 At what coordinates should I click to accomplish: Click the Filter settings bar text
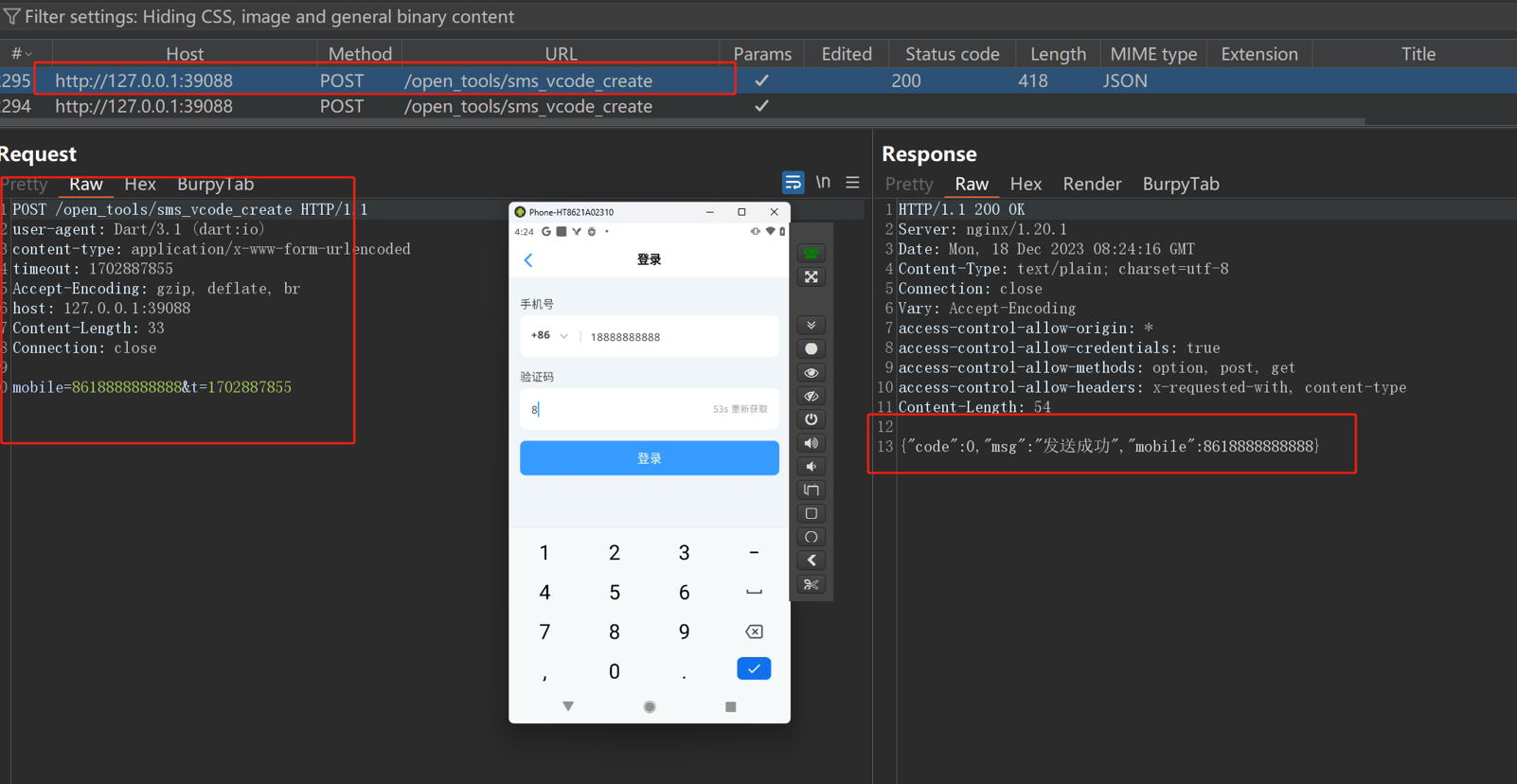pos(269,17)
